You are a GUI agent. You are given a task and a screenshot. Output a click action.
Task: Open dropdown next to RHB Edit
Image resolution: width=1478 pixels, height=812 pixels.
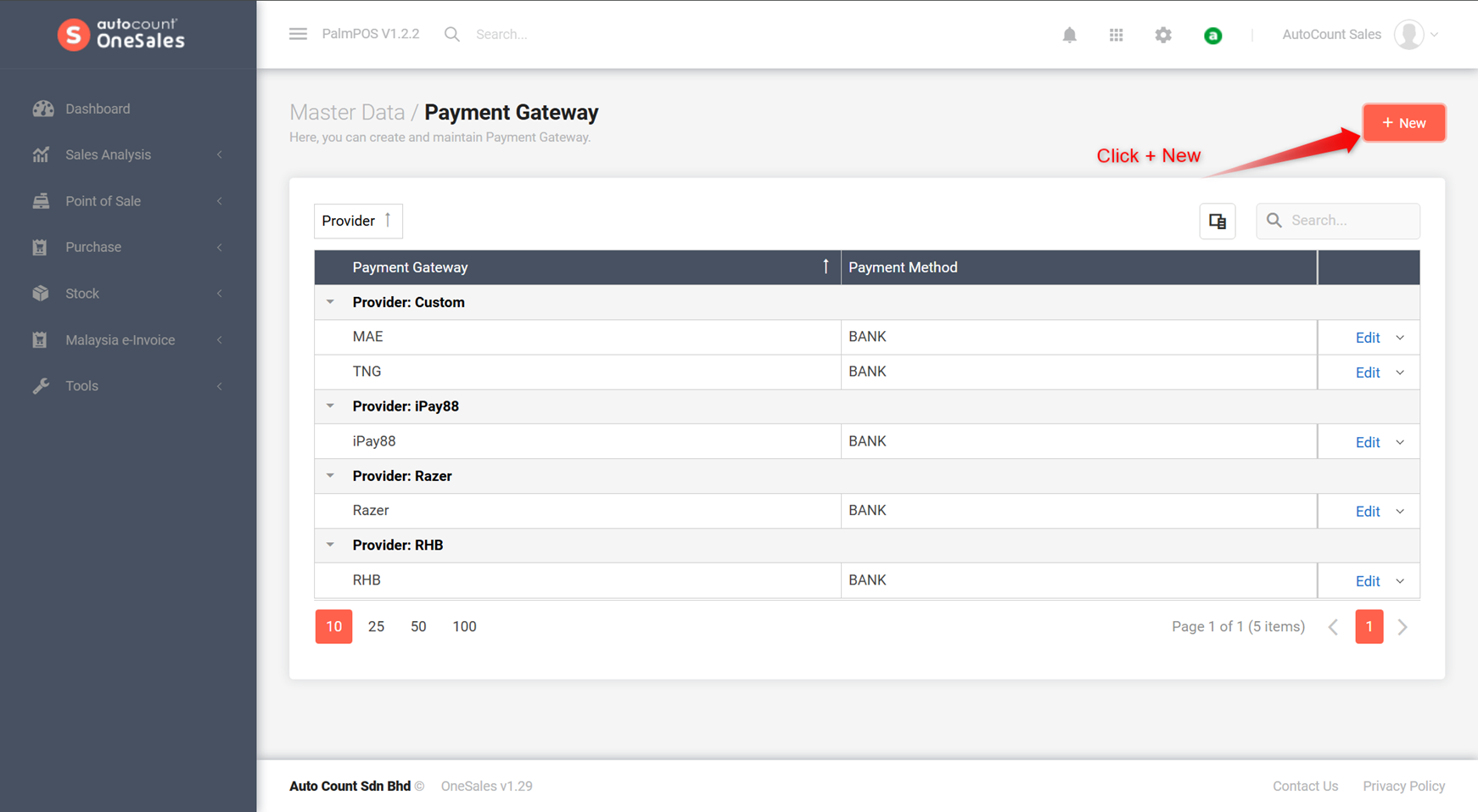tap(1400, 581)
